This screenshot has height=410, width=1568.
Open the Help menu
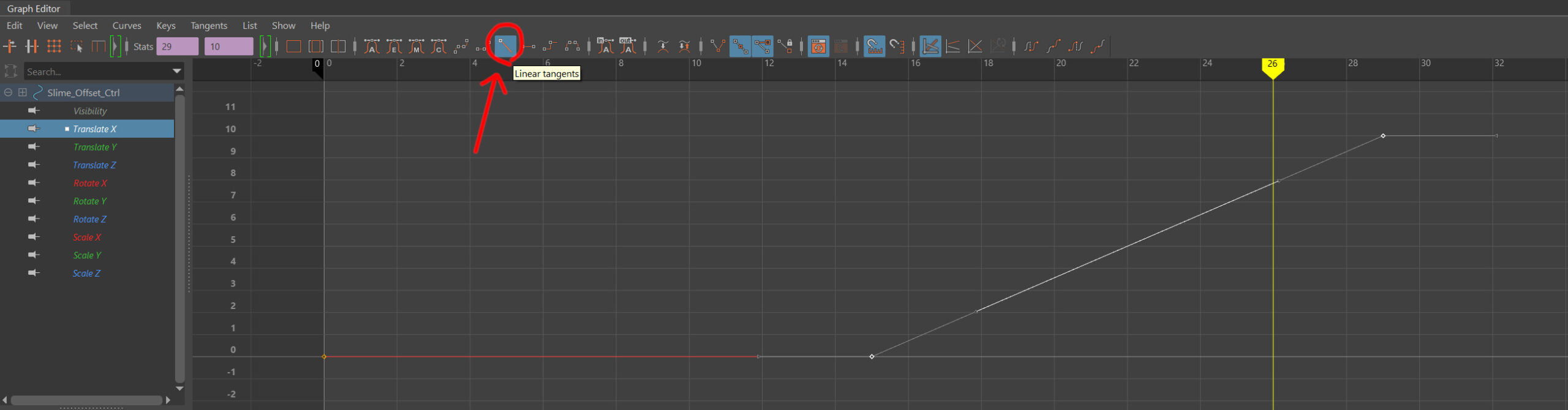(x=320, y=25)
